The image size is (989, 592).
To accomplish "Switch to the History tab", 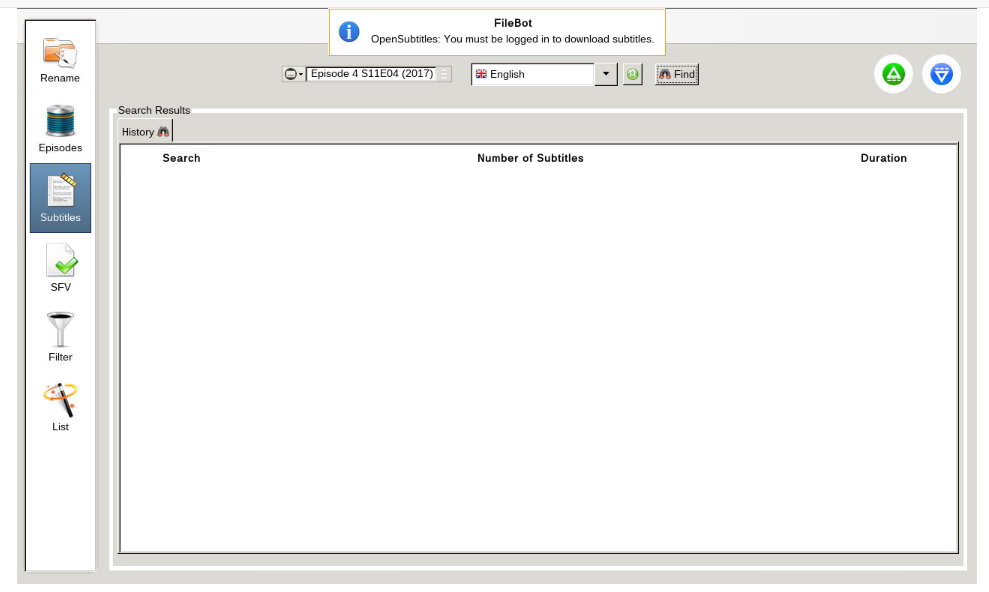I will pyautogui.click(x=143, y=131).
